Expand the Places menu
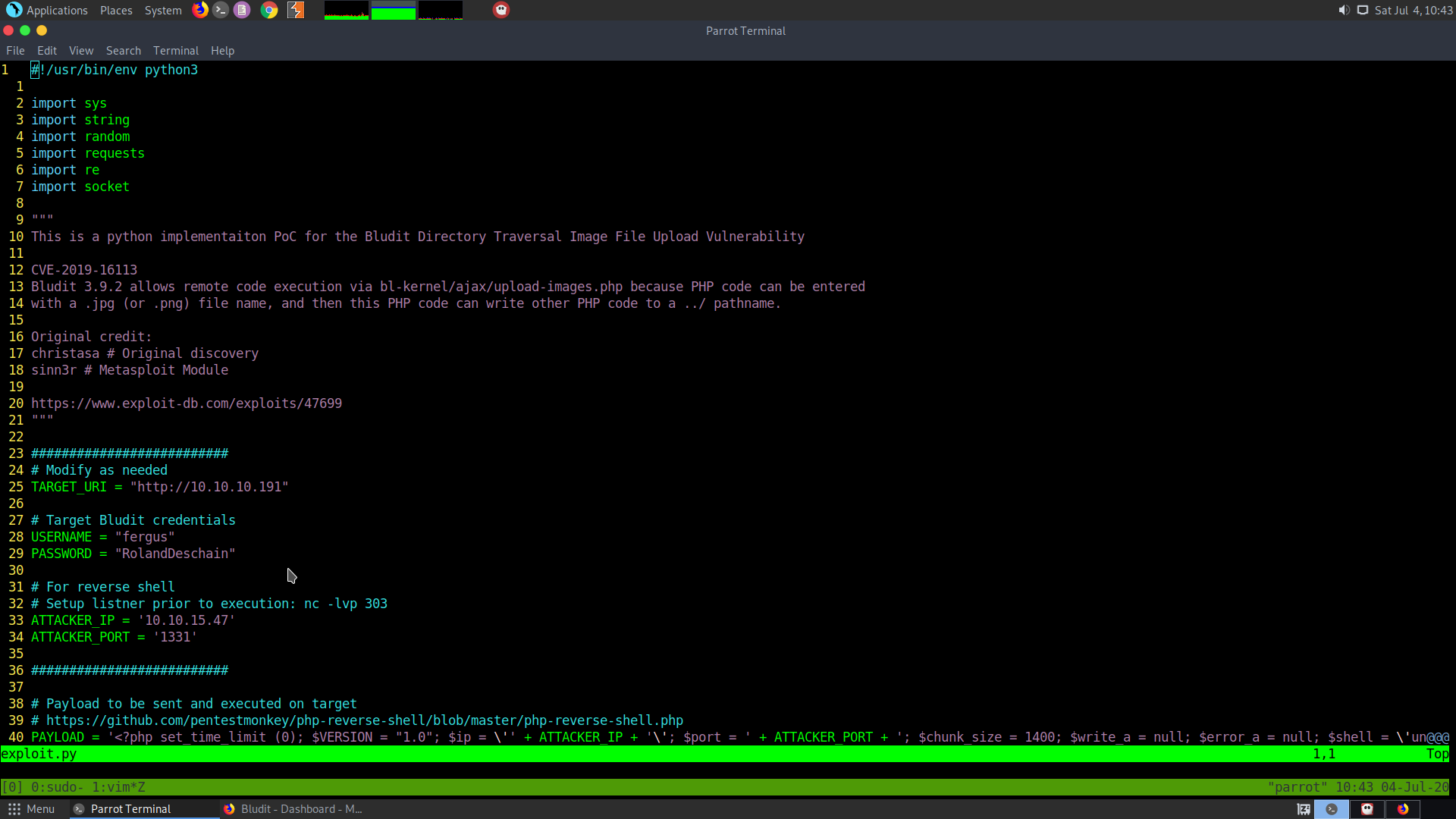The image size is (1456, 819). pyautogui.click(x=116, y=10)
